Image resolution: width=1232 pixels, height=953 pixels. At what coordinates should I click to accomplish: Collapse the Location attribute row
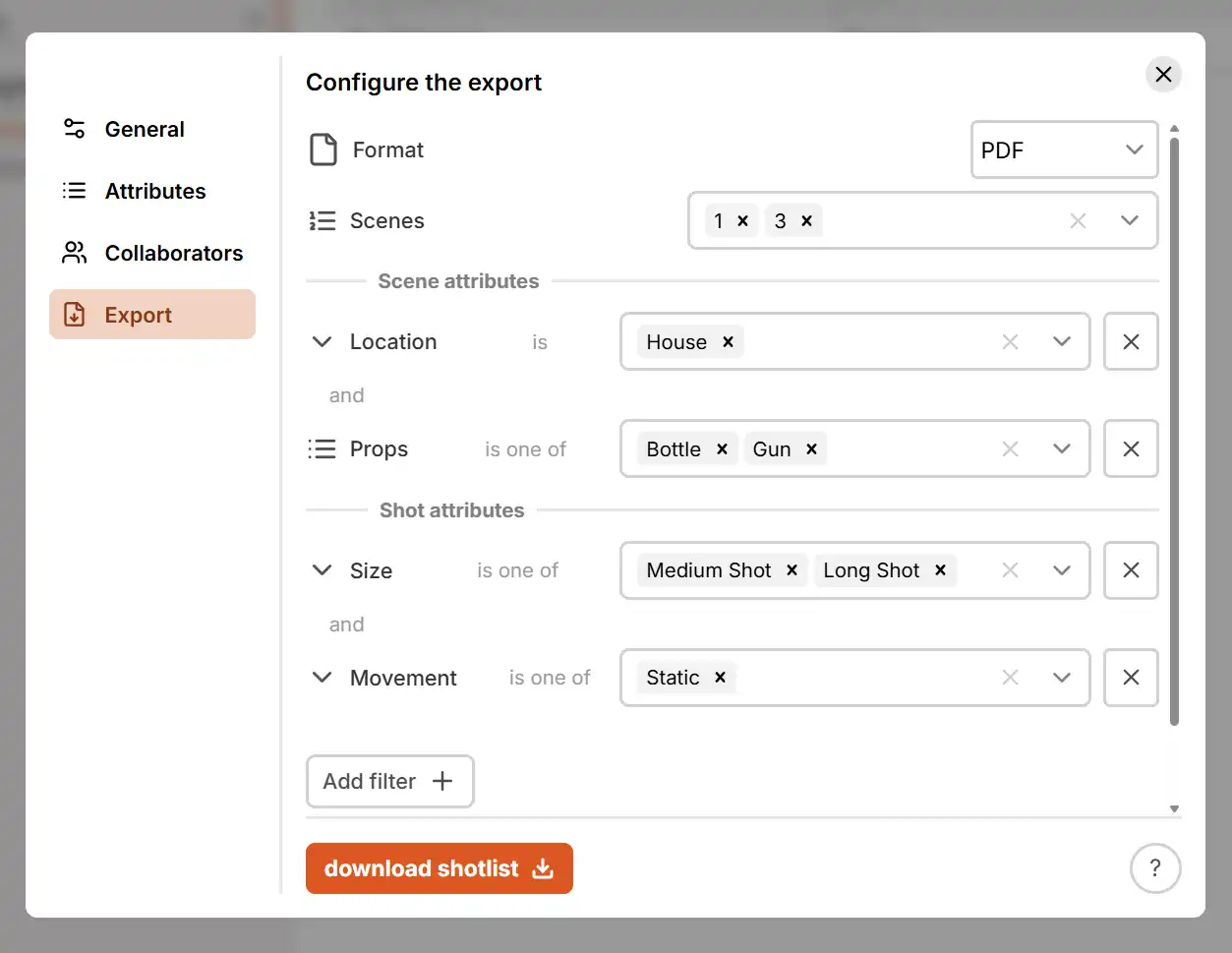coord(322,341)
